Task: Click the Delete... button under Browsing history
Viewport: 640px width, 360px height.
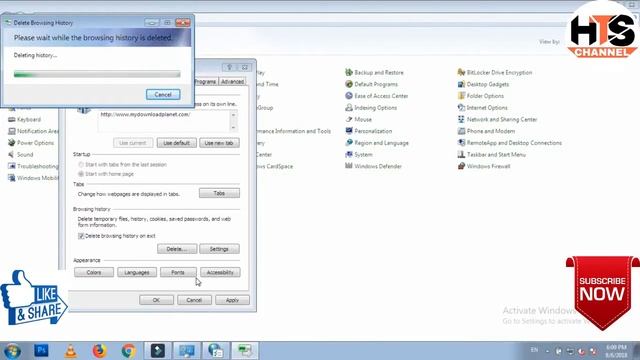Action: [x=177, y=249]
